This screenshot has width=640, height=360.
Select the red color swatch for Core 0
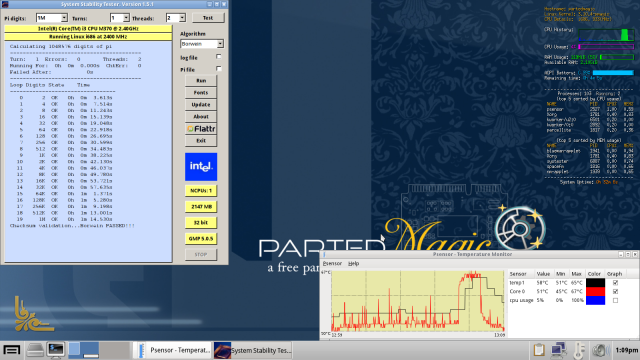coord(595,291)
